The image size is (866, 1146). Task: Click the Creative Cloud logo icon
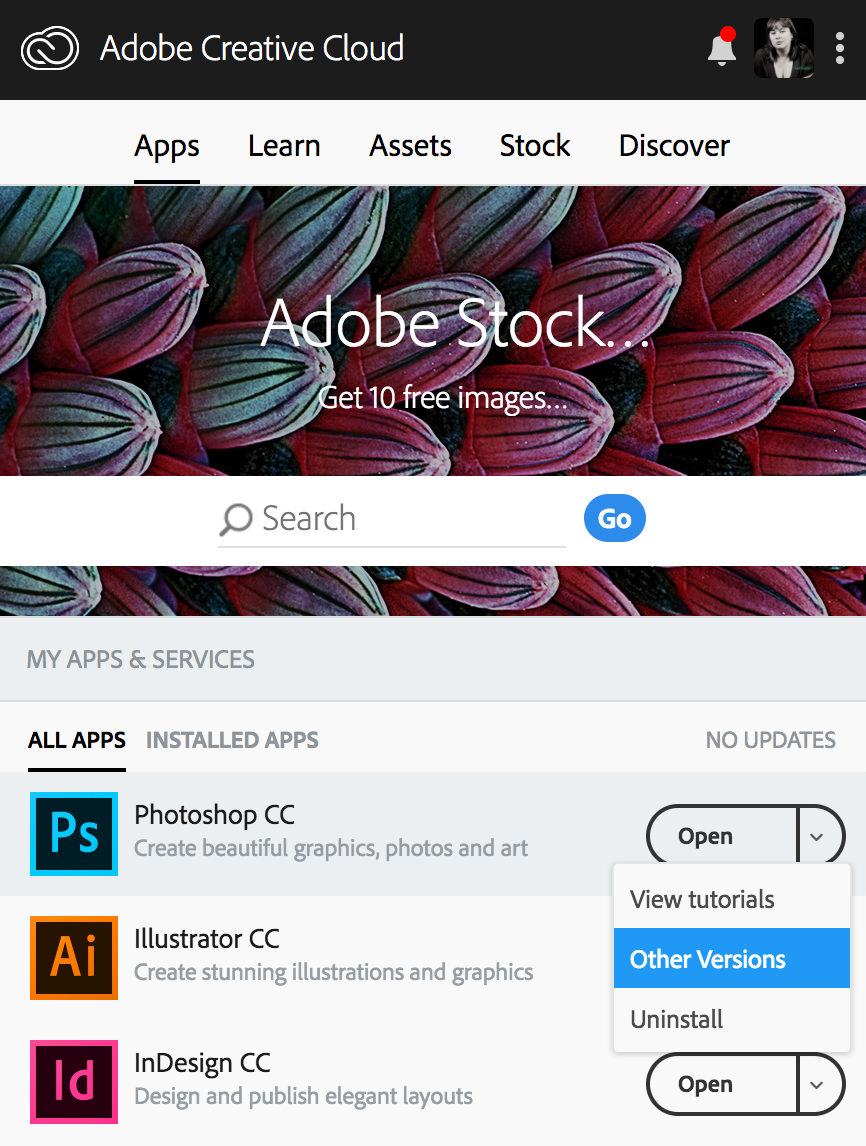click(x=49, y=49)
